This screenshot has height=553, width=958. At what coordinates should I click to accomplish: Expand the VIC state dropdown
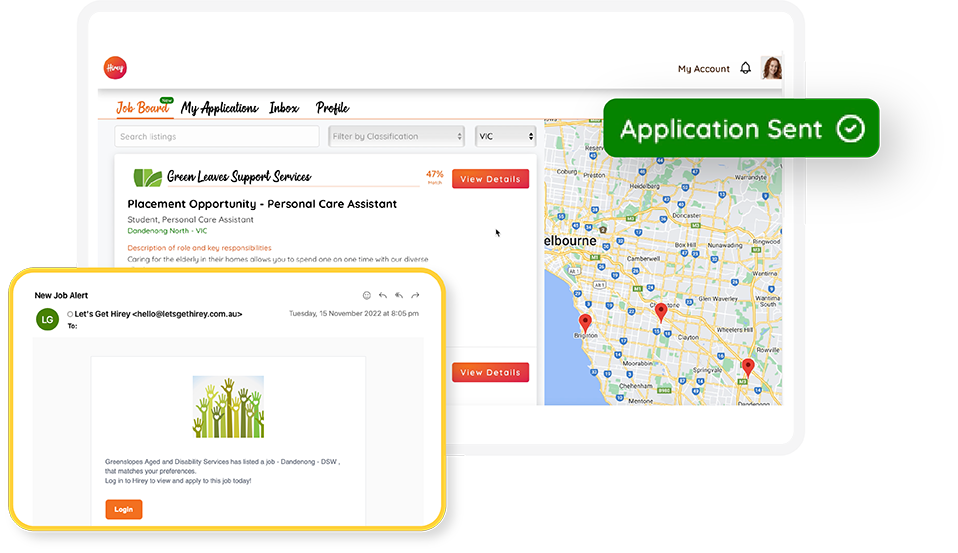[x=505, y=136]
